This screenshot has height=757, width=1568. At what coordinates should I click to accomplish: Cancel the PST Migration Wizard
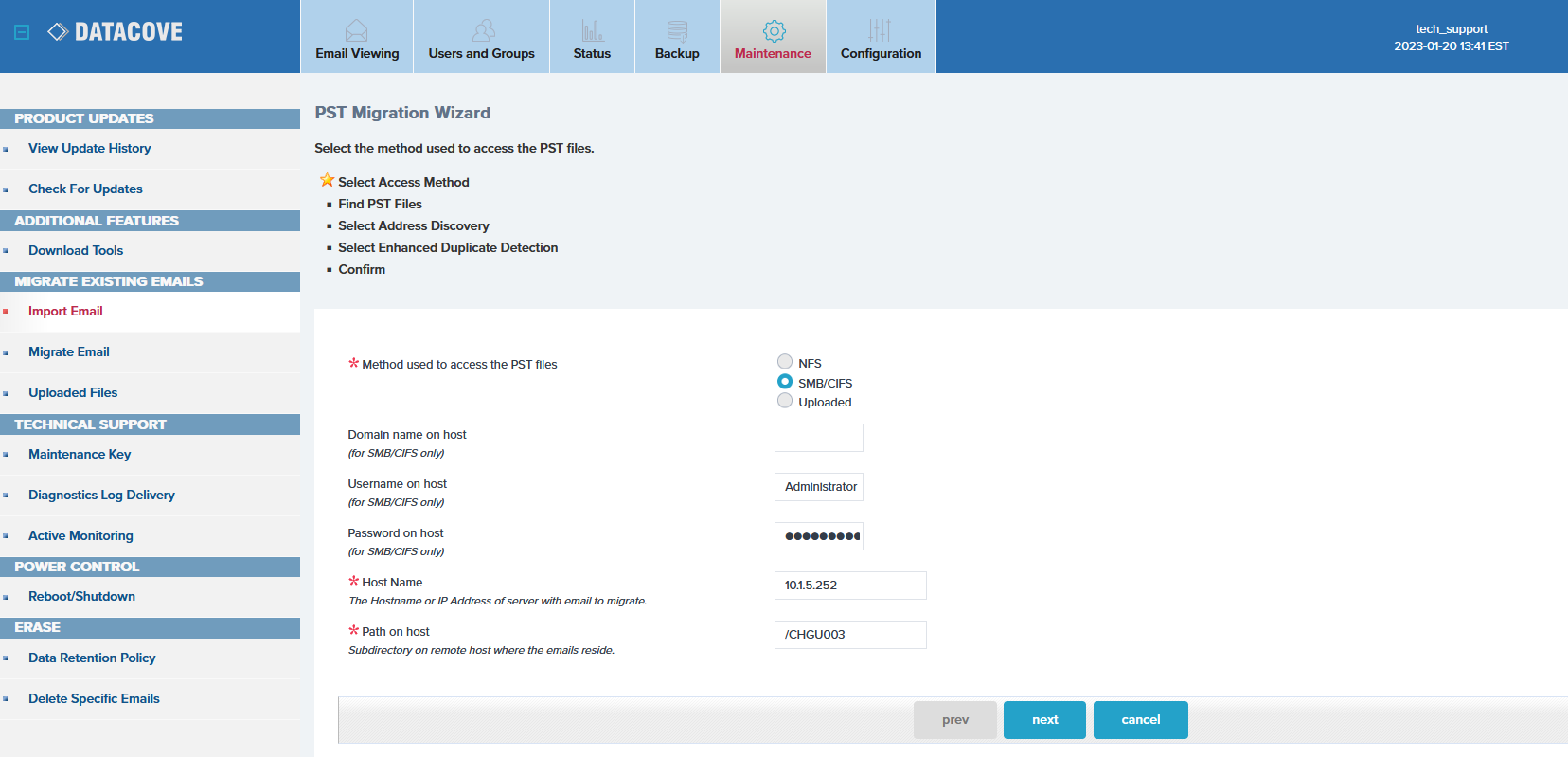1140,720
